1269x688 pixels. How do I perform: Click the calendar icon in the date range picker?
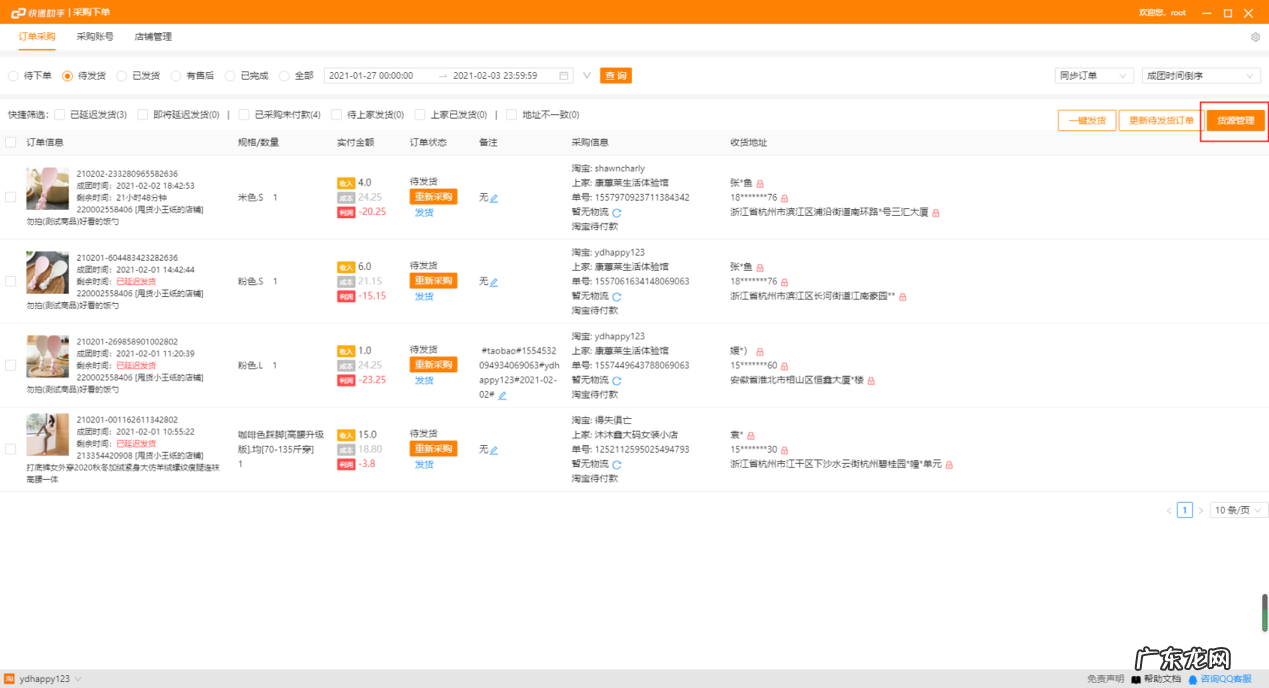[564, 75]
